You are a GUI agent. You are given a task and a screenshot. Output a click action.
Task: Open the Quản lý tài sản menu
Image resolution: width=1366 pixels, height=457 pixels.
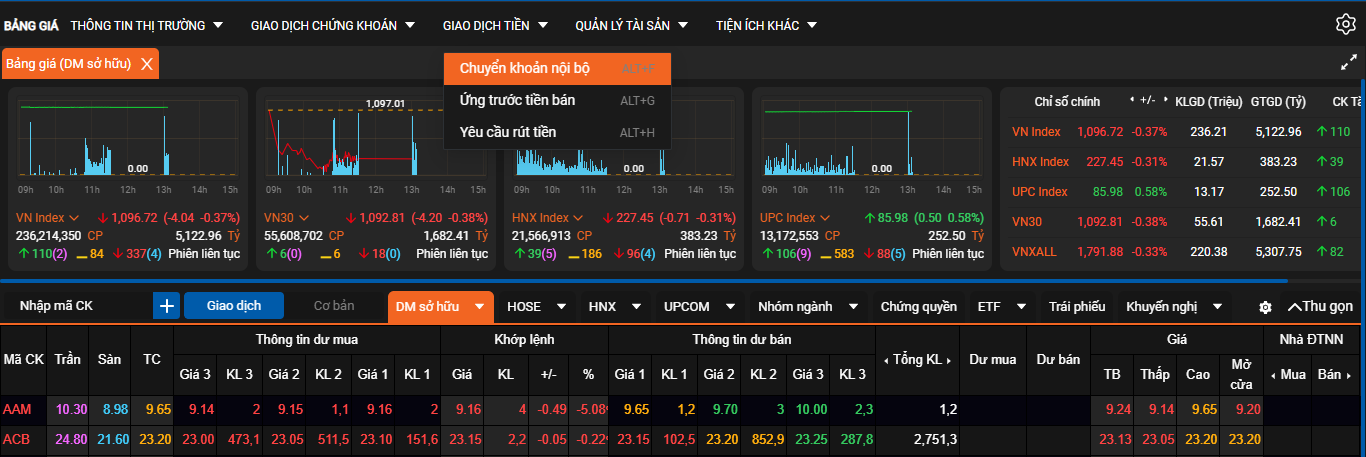[x=632, y=25]
